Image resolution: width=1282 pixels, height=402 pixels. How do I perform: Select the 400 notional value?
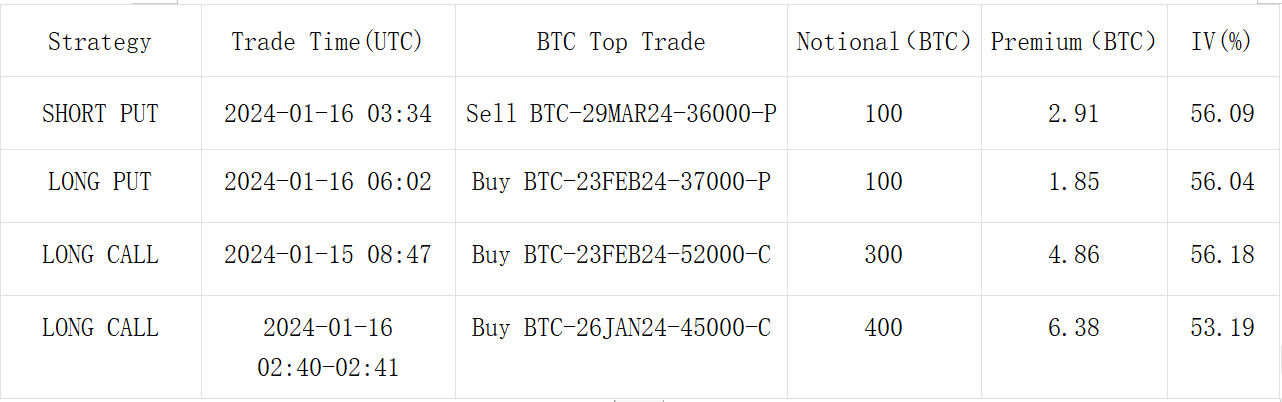884,328
